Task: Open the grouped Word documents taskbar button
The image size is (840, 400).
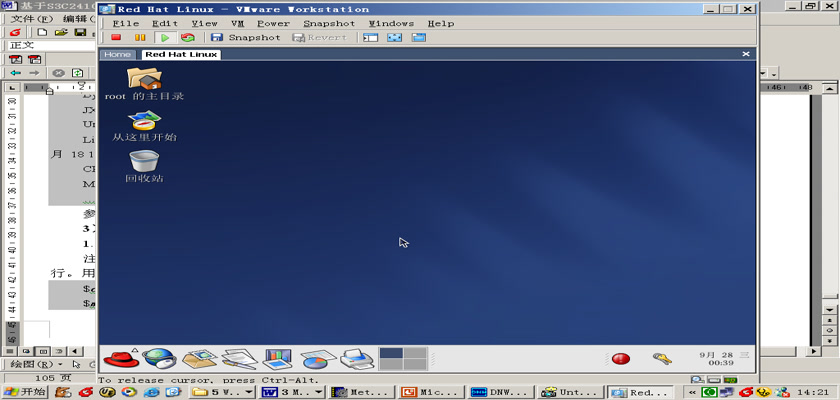Action: [292, 392]
